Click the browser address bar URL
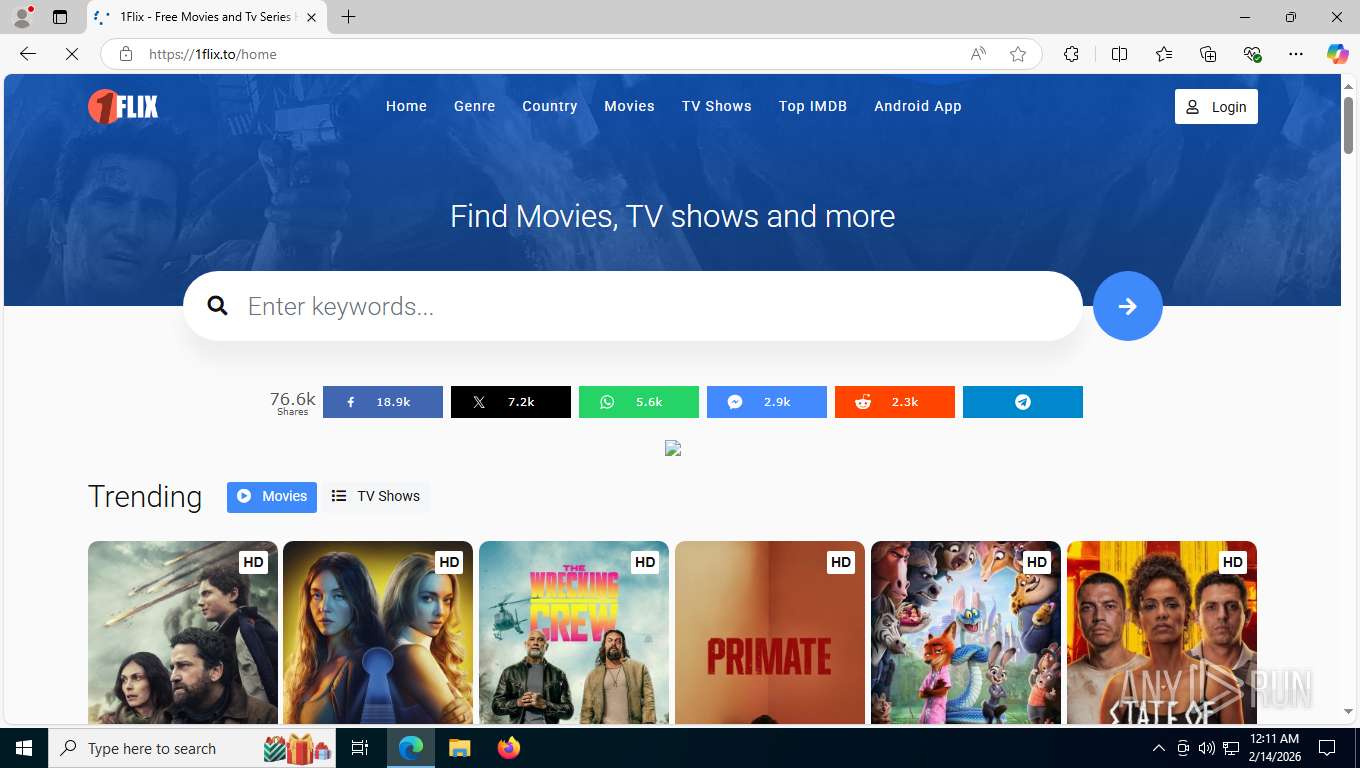Image resolution: width=1360 pixels, height=768 pixels. [x=212, y=54]
